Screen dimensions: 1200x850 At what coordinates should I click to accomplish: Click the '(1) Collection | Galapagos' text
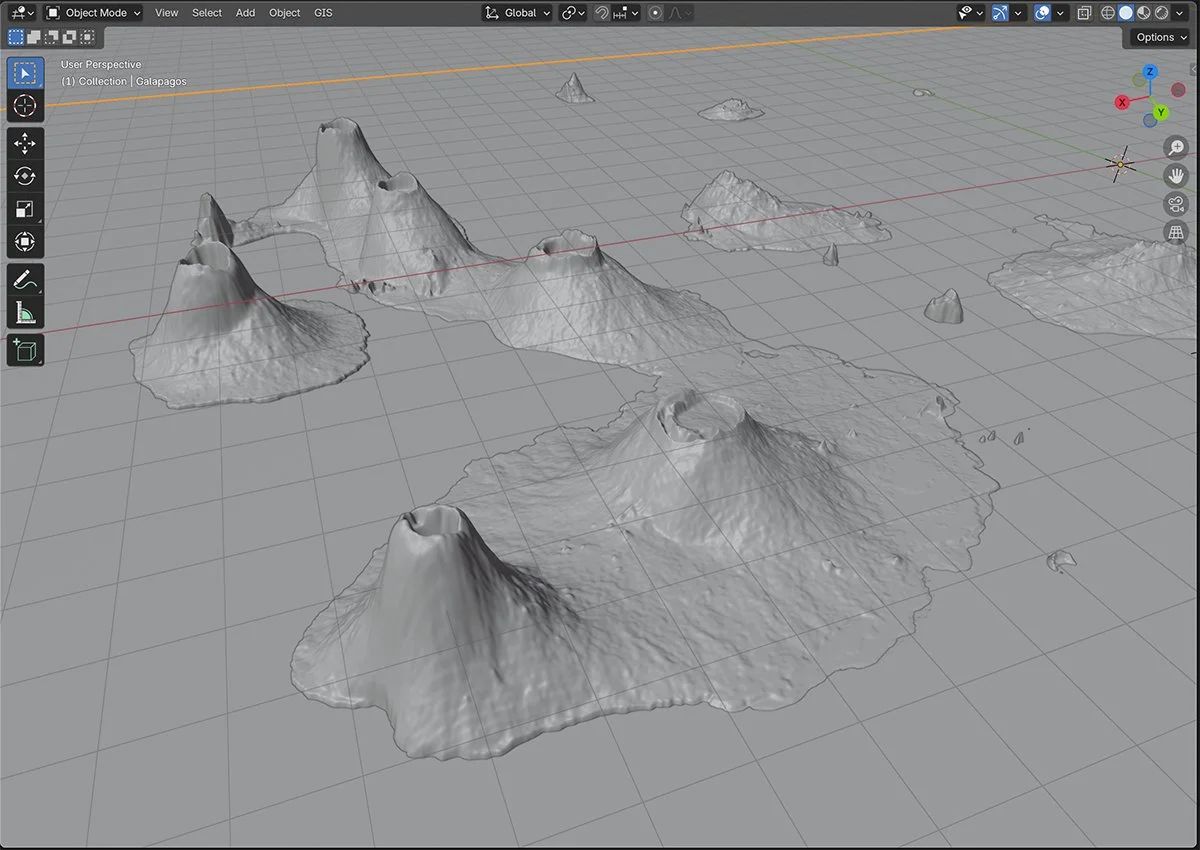tap(124, 81)
